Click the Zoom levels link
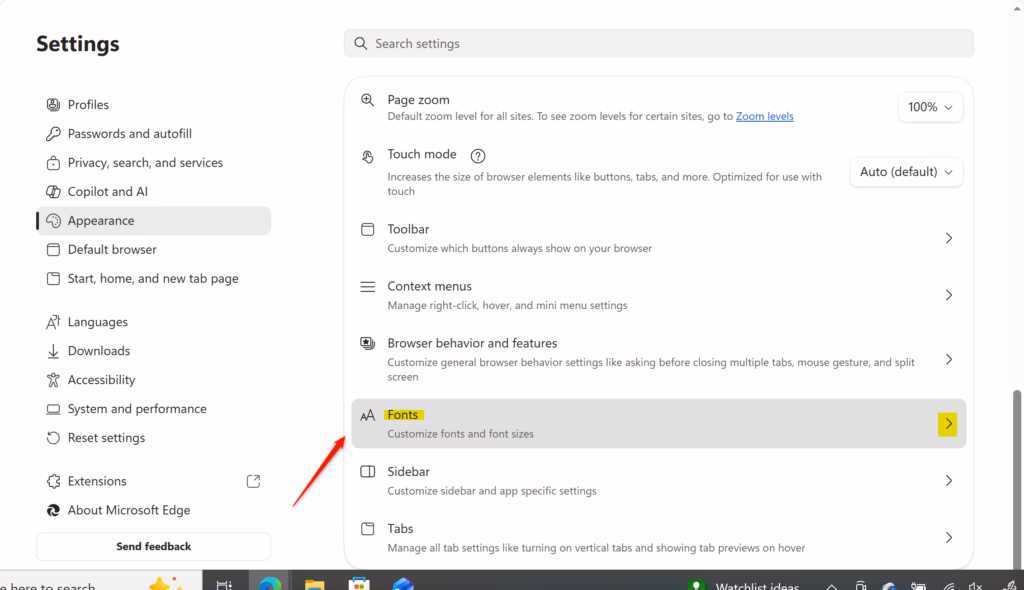Image resolution: width=1024 pixels, height=590 pixels. [x=765, y=116]
